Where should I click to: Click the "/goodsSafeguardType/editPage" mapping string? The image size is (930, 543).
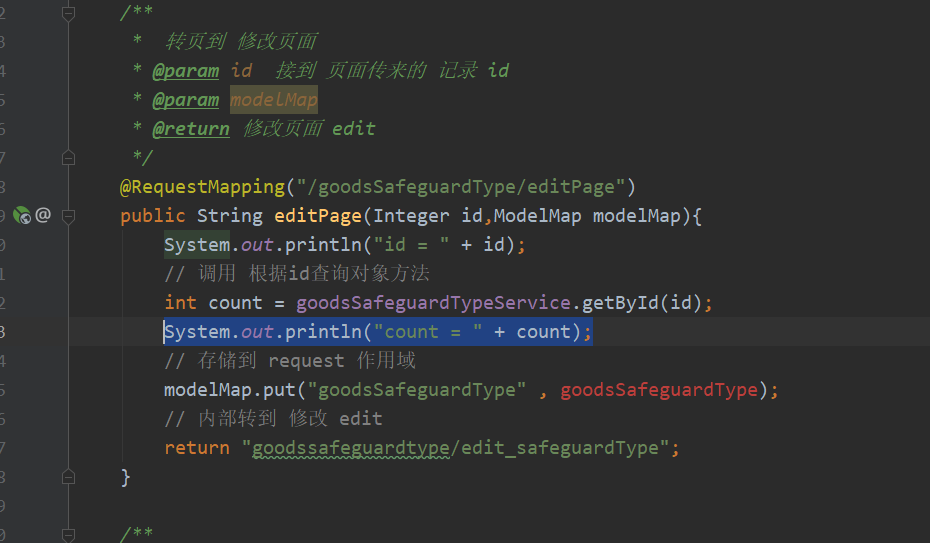(461, 187)
